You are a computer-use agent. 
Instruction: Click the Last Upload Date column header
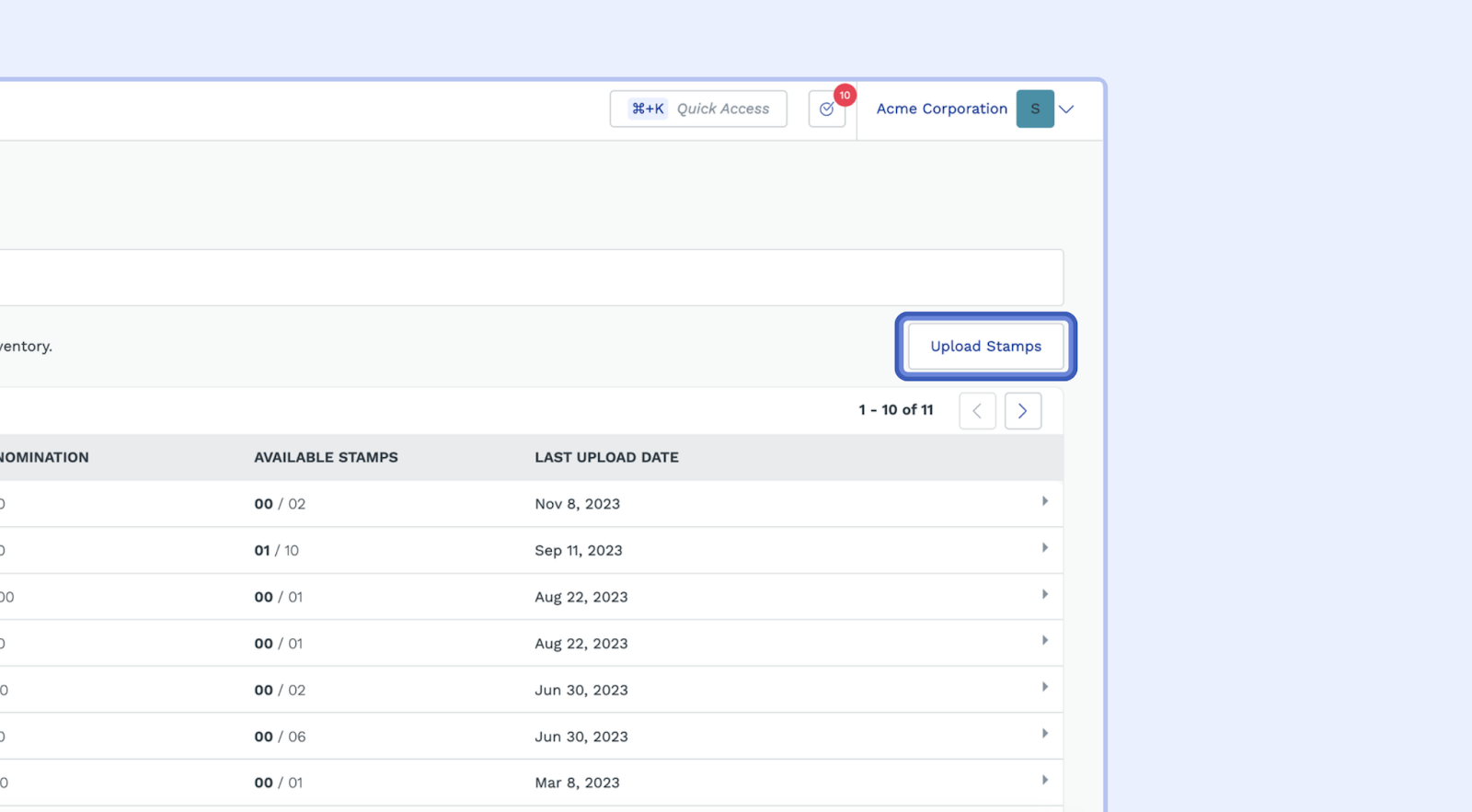[x=606, y=457]
